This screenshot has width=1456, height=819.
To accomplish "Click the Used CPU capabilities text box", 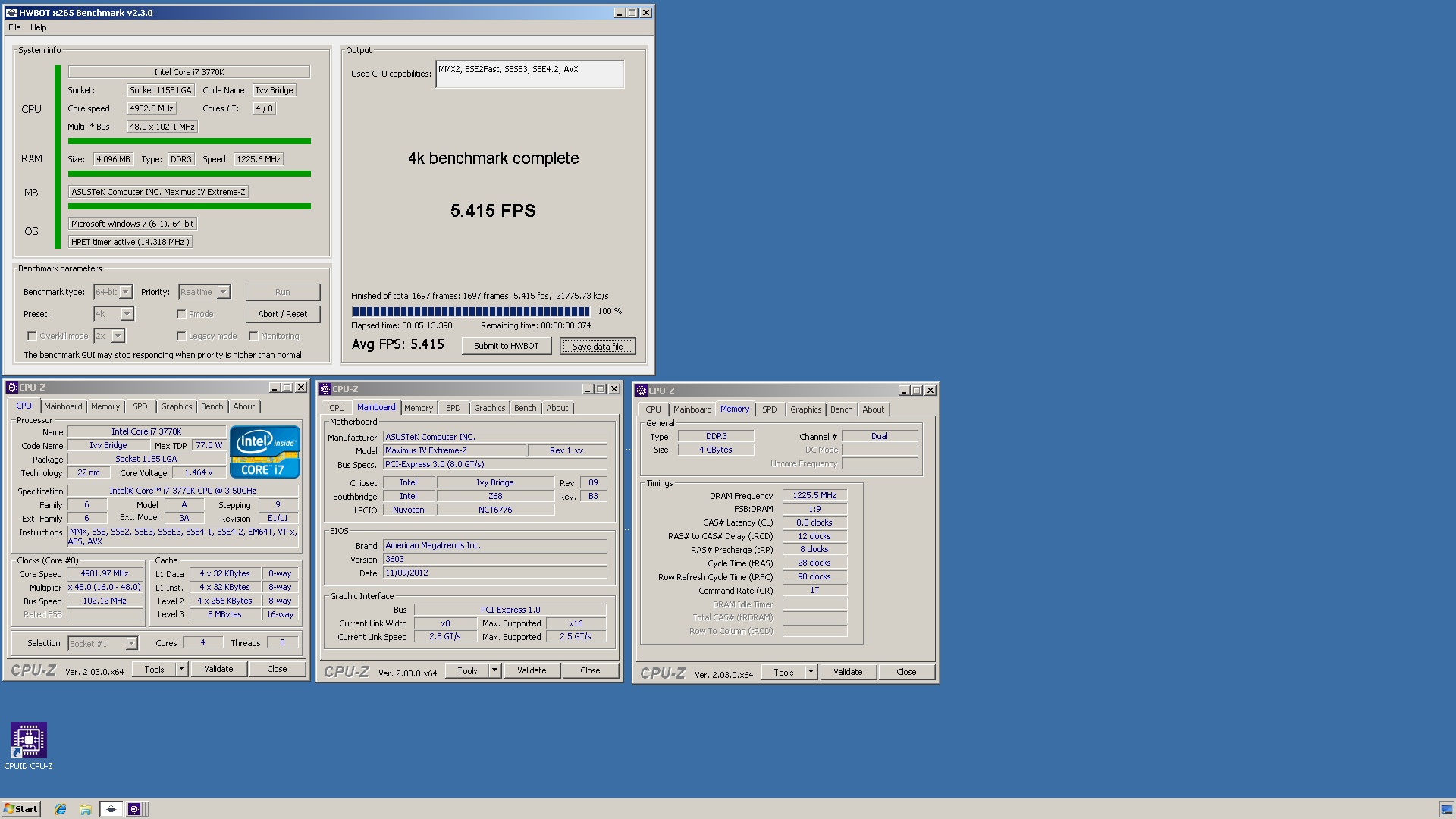I will click(x=529, y=74).
